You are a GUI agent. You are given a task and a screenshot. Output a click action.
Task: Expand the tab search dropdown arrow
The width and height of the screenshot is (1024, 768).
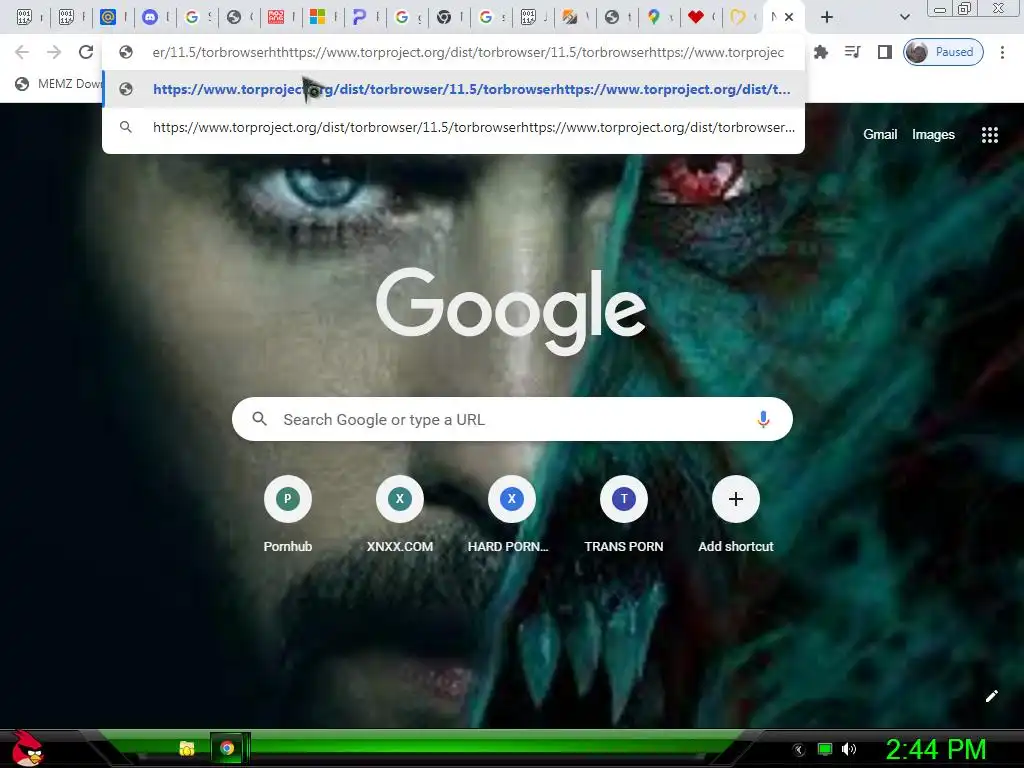click(904, 18)
